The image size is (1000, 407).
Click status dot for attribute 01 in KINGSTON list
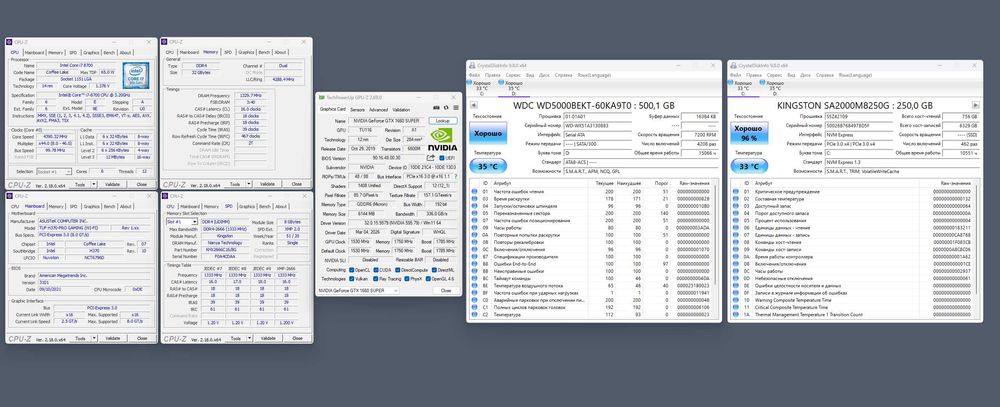tap(735, 191)
